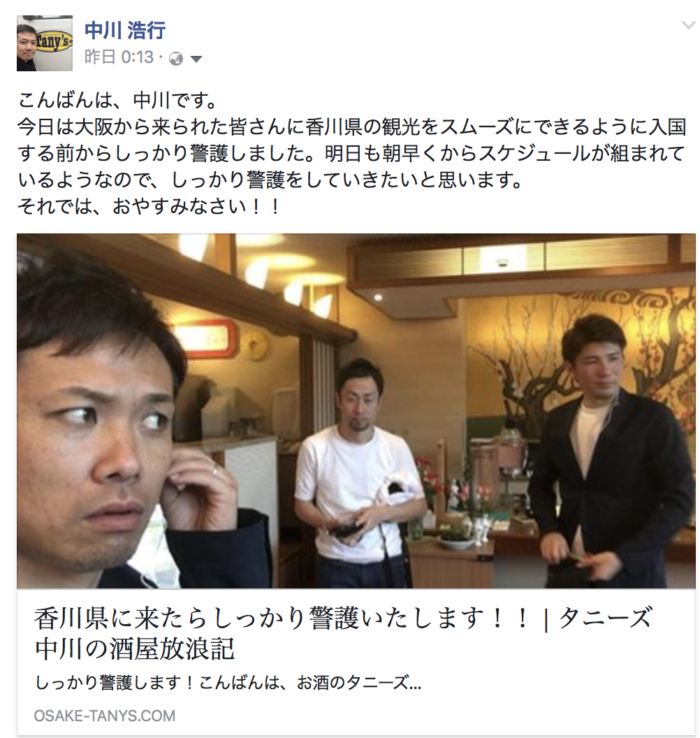Expand the privacy audience dropdown arrow
Image resolution: width=700 pixels, height=738 pixels.
[x=196, y=59]
